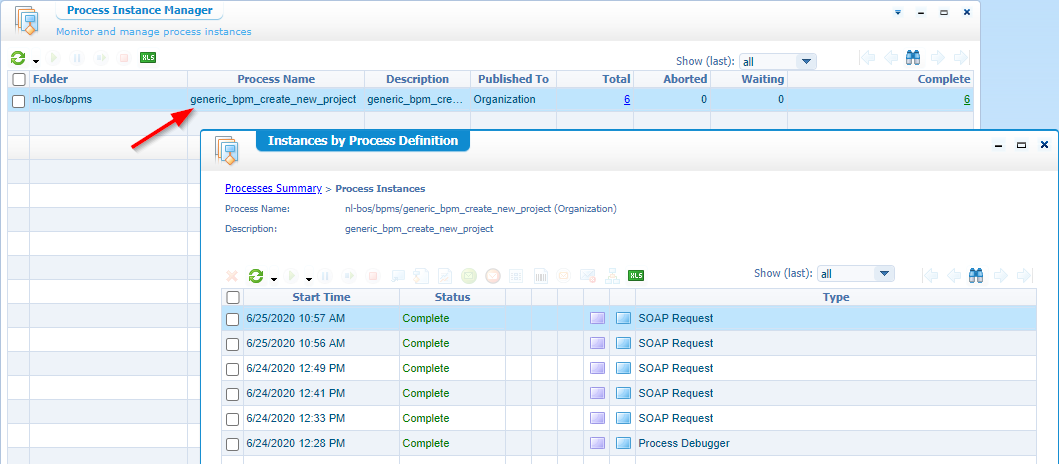Viewport: 1059px width, 464px height.
Task: Toggle the select-all checkbox beside Start Time header
Action: (x=233, y=297)
